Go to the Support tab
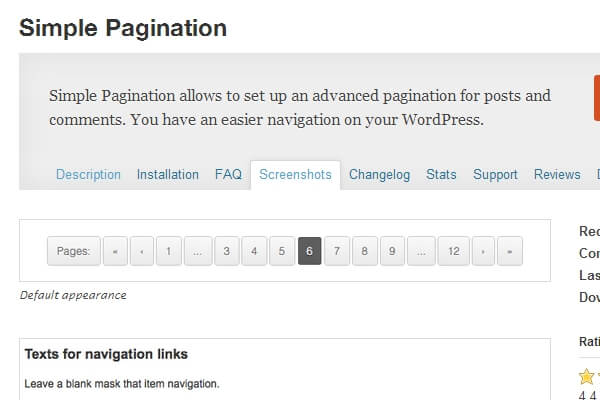This screenshot has height=400, width=600. click(x=495, y=174)
